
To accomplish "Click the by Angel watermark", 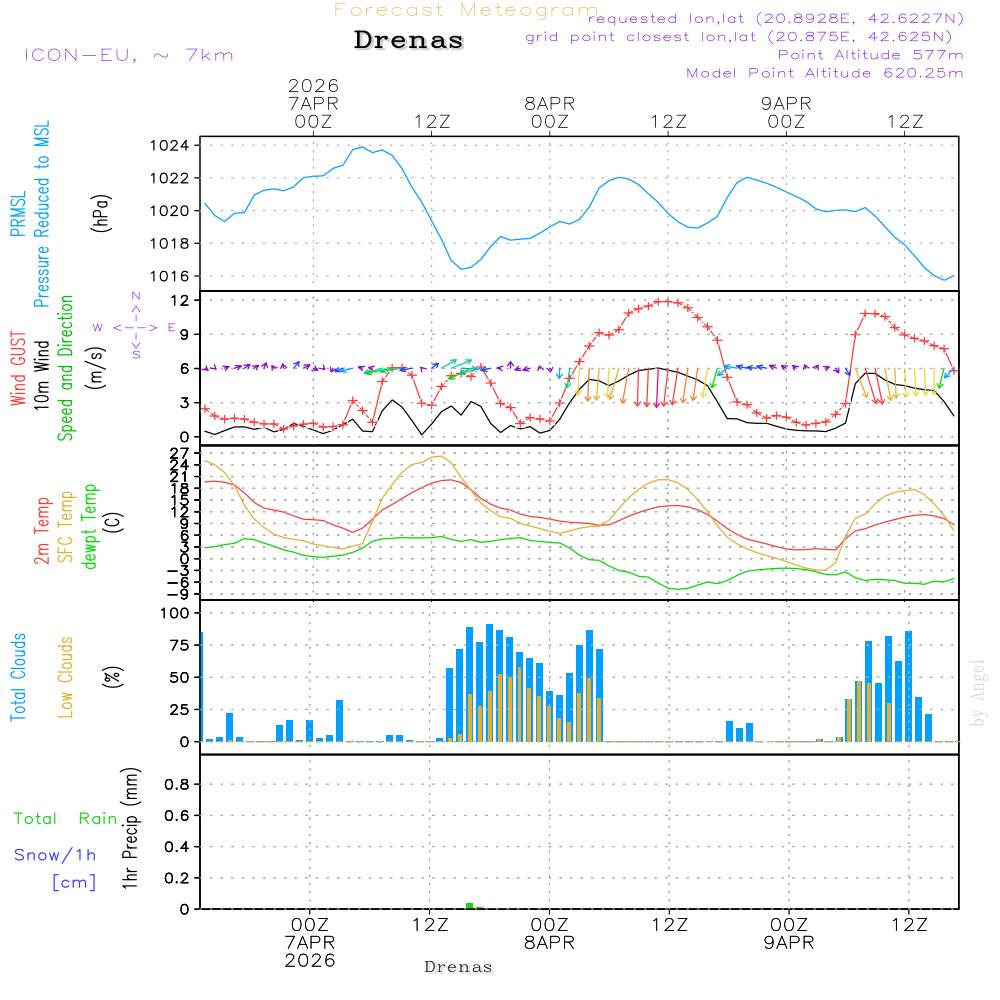I will 978,693.
